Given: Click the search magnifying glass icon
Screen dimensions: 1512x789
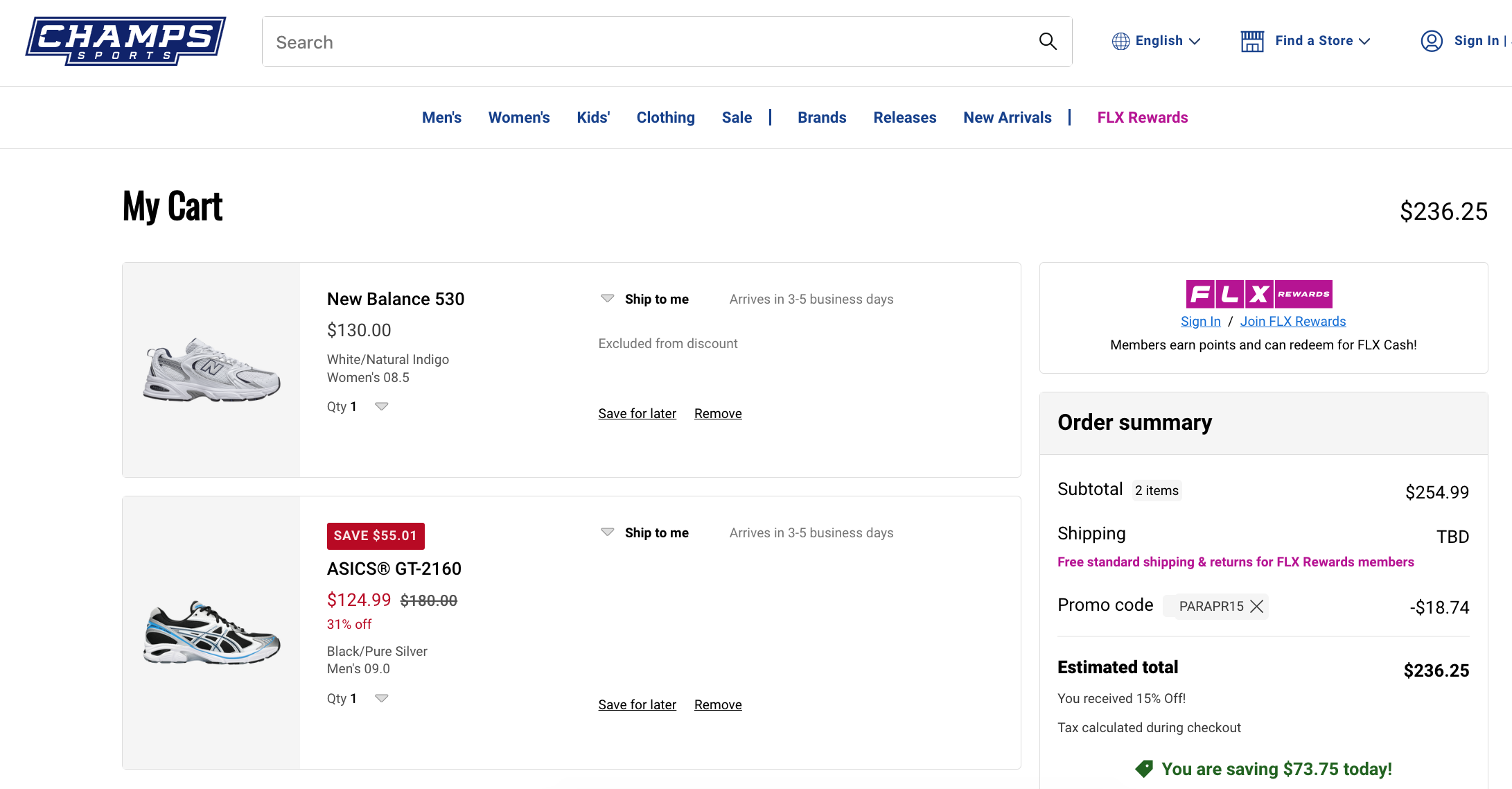Looking at the screenshot, I should tap(1048, 42).
